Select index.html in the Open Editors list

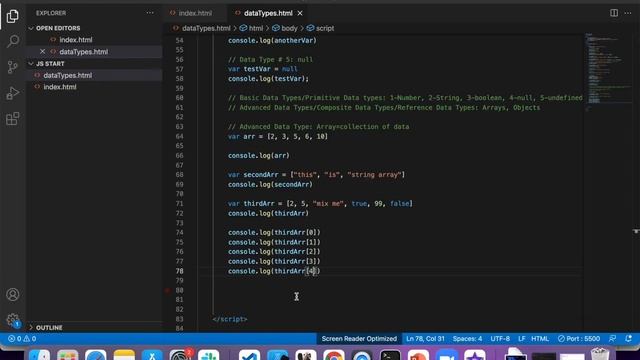coord(76,40)
